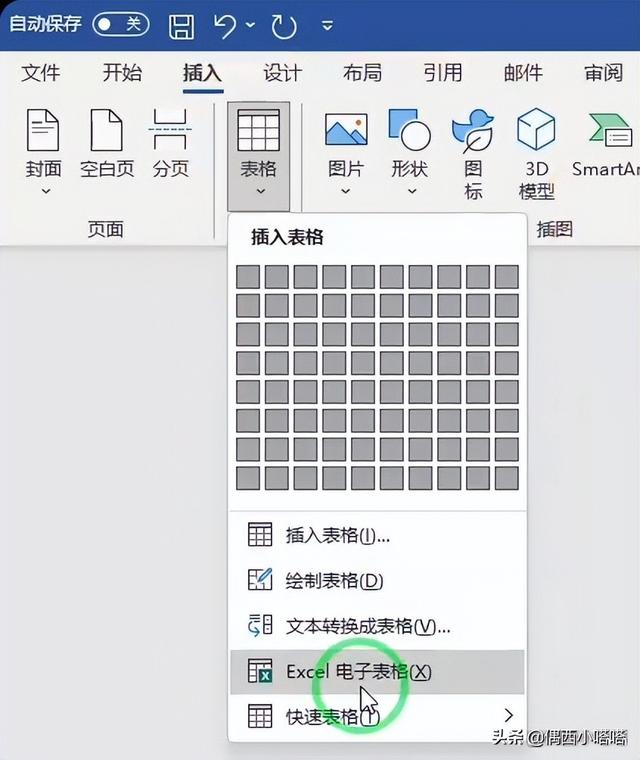This screenshot has height=760, width=640.
Task: Choose 文本转换成表格(V)... entry
Action: [377, 626]
